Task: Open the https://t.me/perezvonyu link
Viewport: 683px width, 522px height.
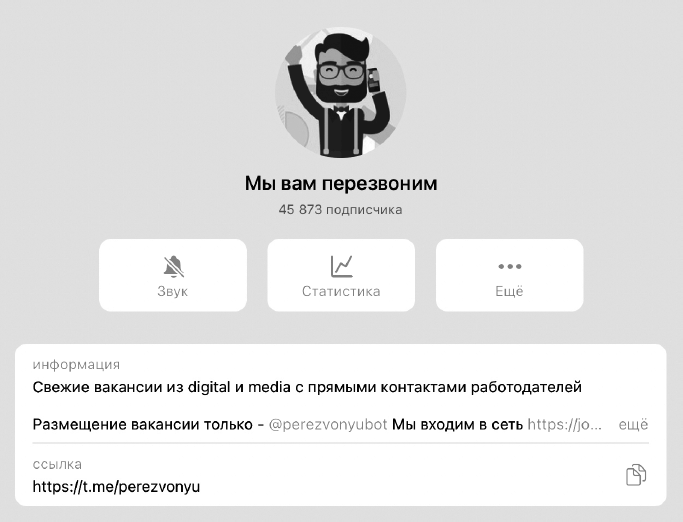Action: click(x=116, y=486)
